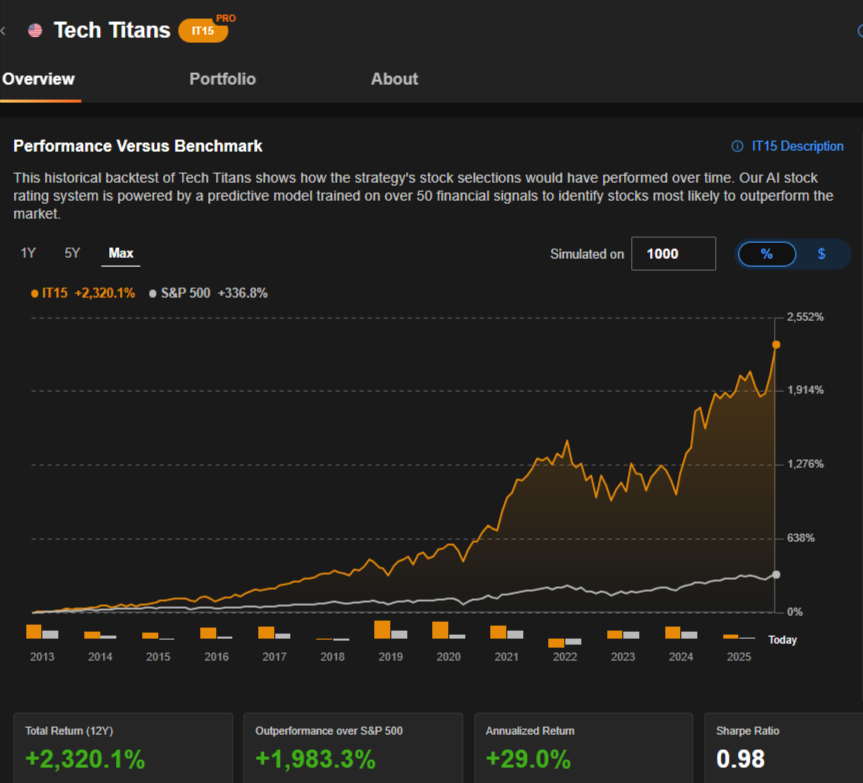Switch chart display to percent mode
This screenshot has height=783, width=863.
(767, 254)
